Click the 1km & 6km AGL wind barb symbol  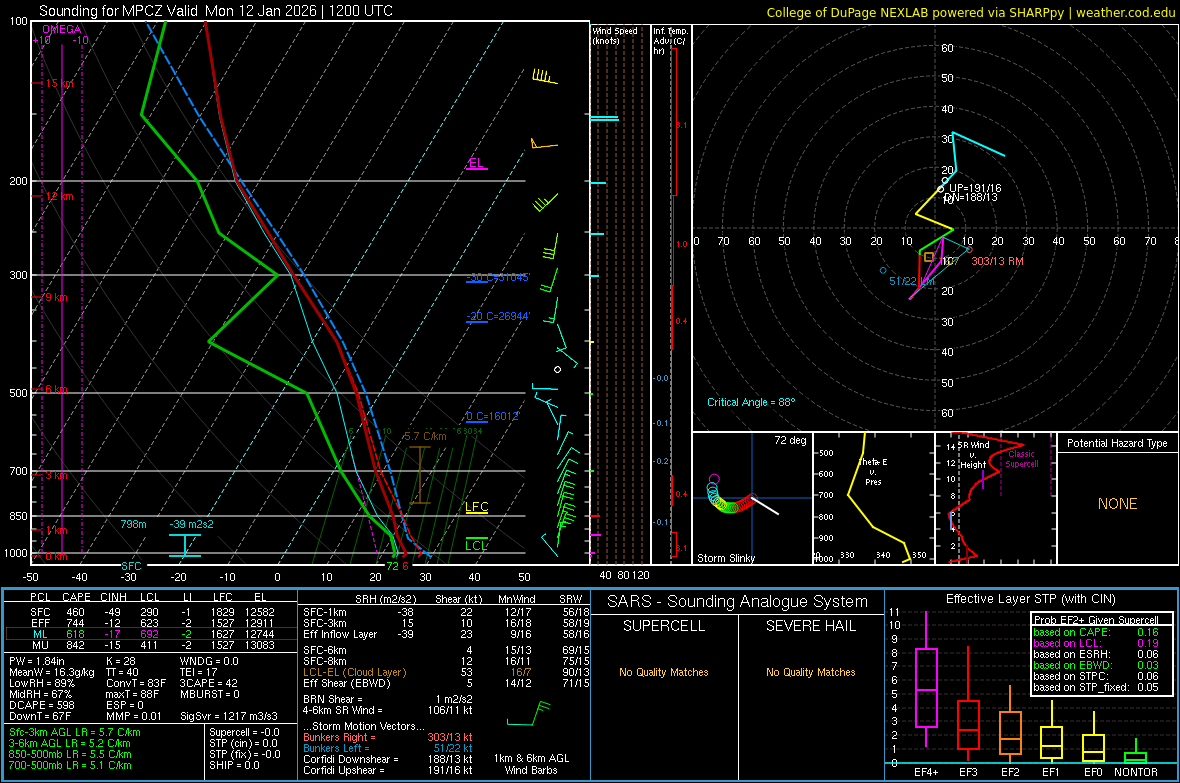point(530,714)
